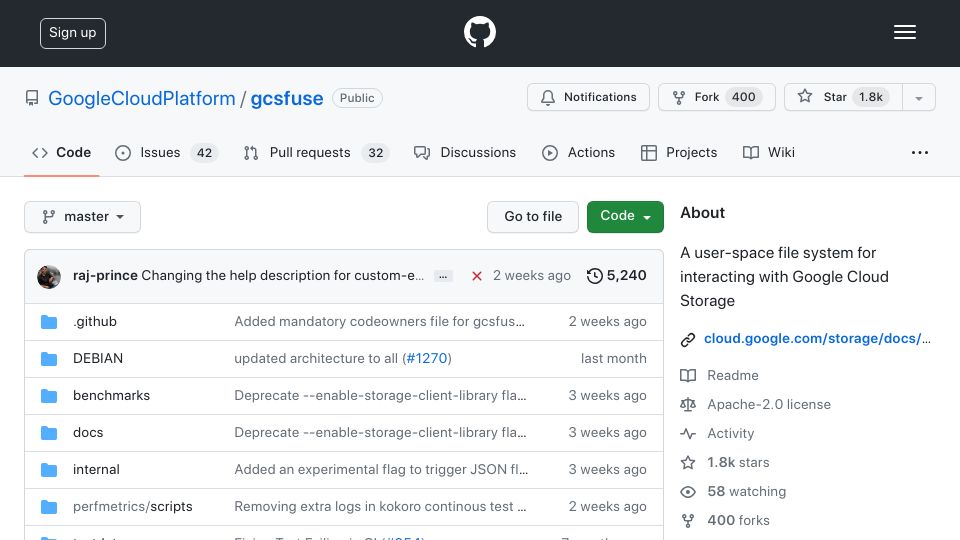Click the 2 weeks ago commit timestamp
This screenshot has width=960, height=540.
[531, 276]
